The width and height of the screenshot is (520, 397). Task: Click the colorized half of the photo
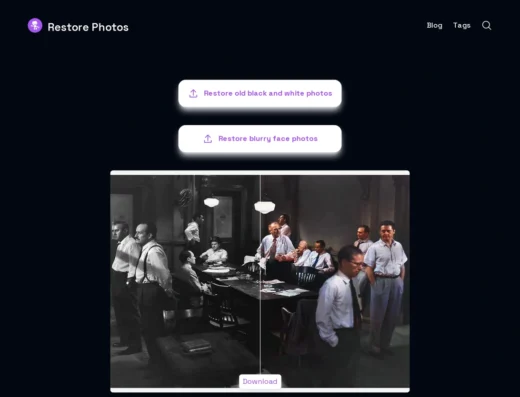tap(335, 281)
